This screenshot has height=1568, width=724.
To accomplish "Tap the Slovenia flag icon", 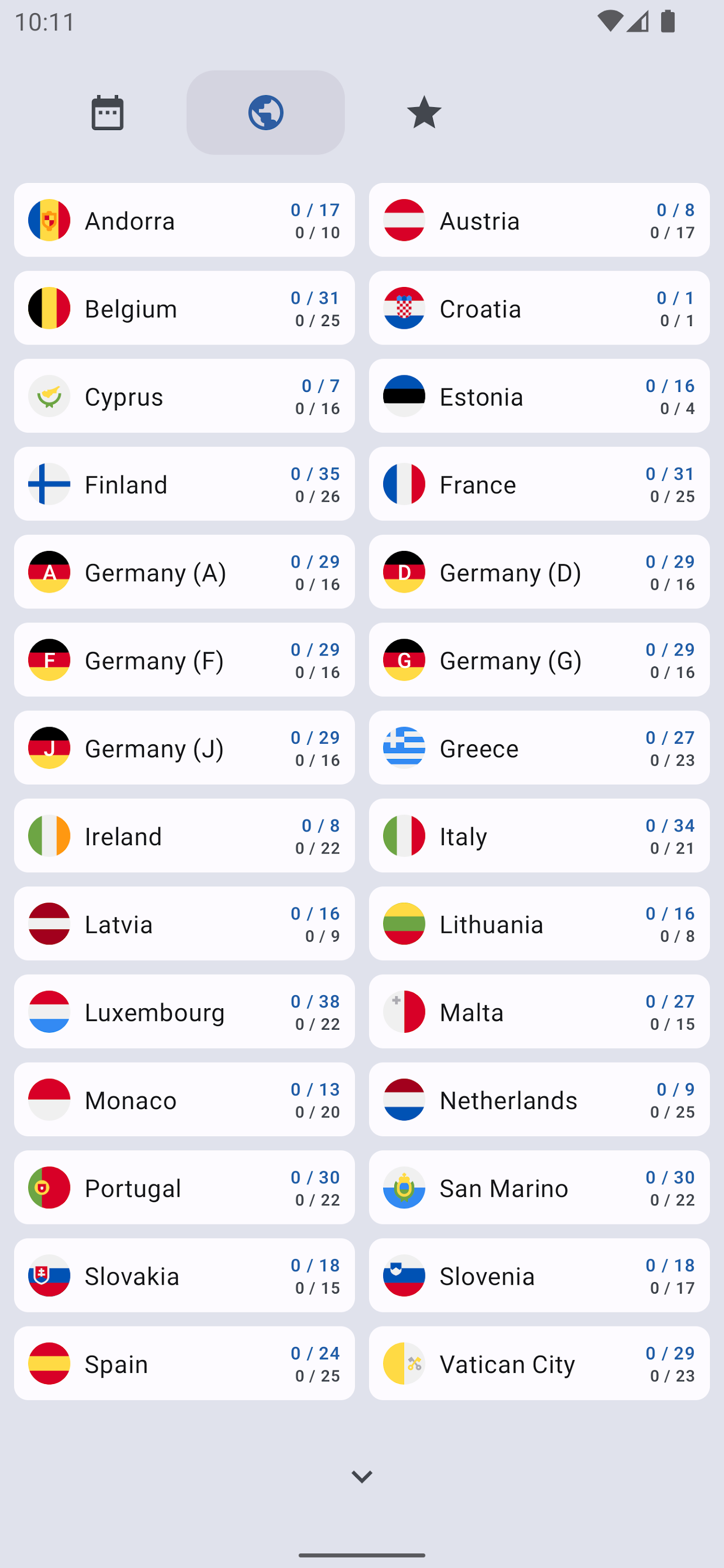I will pyautogui.click(x=404, y=1275).
